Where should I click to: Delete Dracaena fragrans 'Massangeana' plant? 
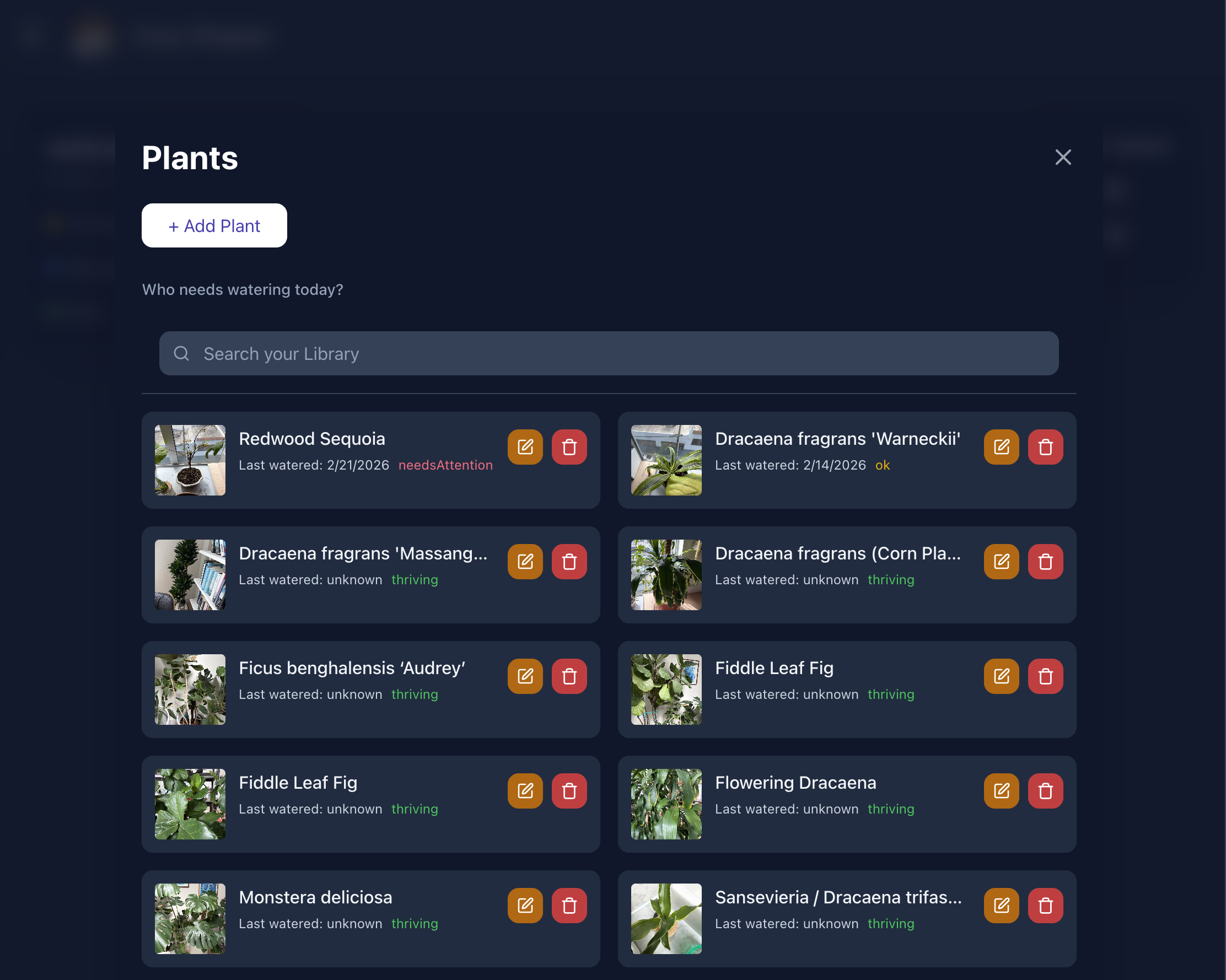point(569,562)
